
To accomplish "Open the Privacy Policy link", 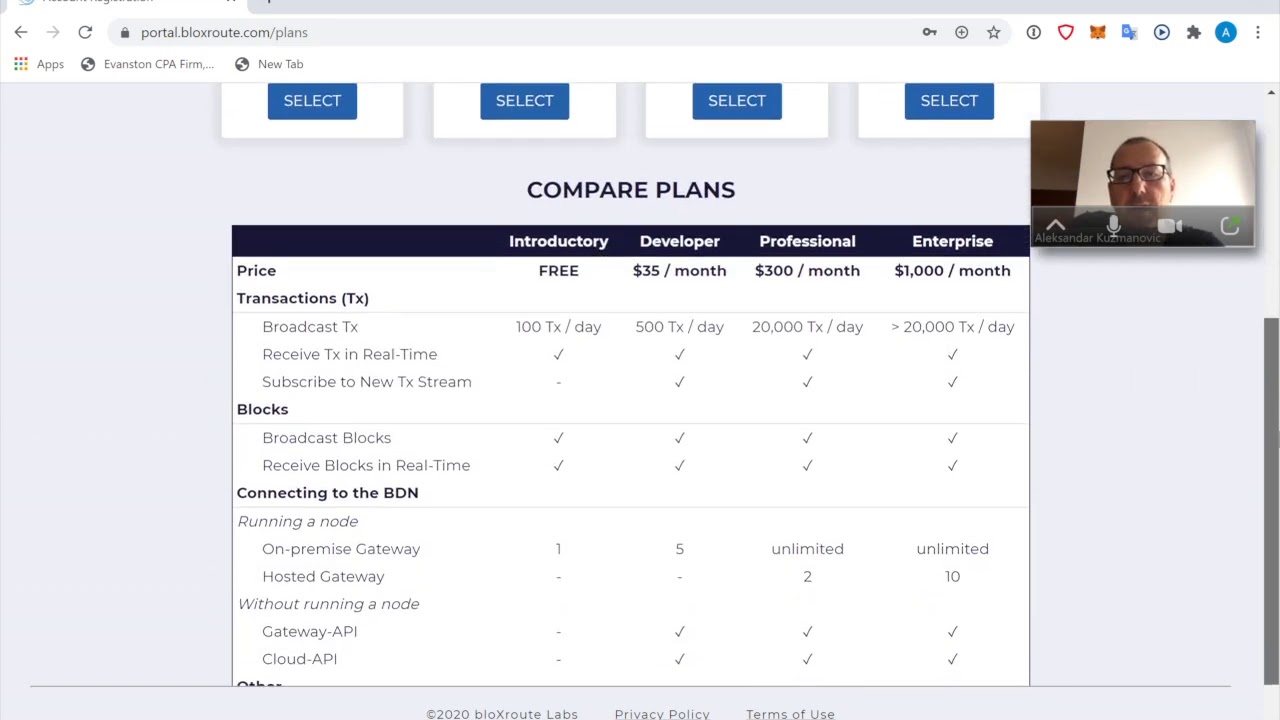I will click(662, 714).
